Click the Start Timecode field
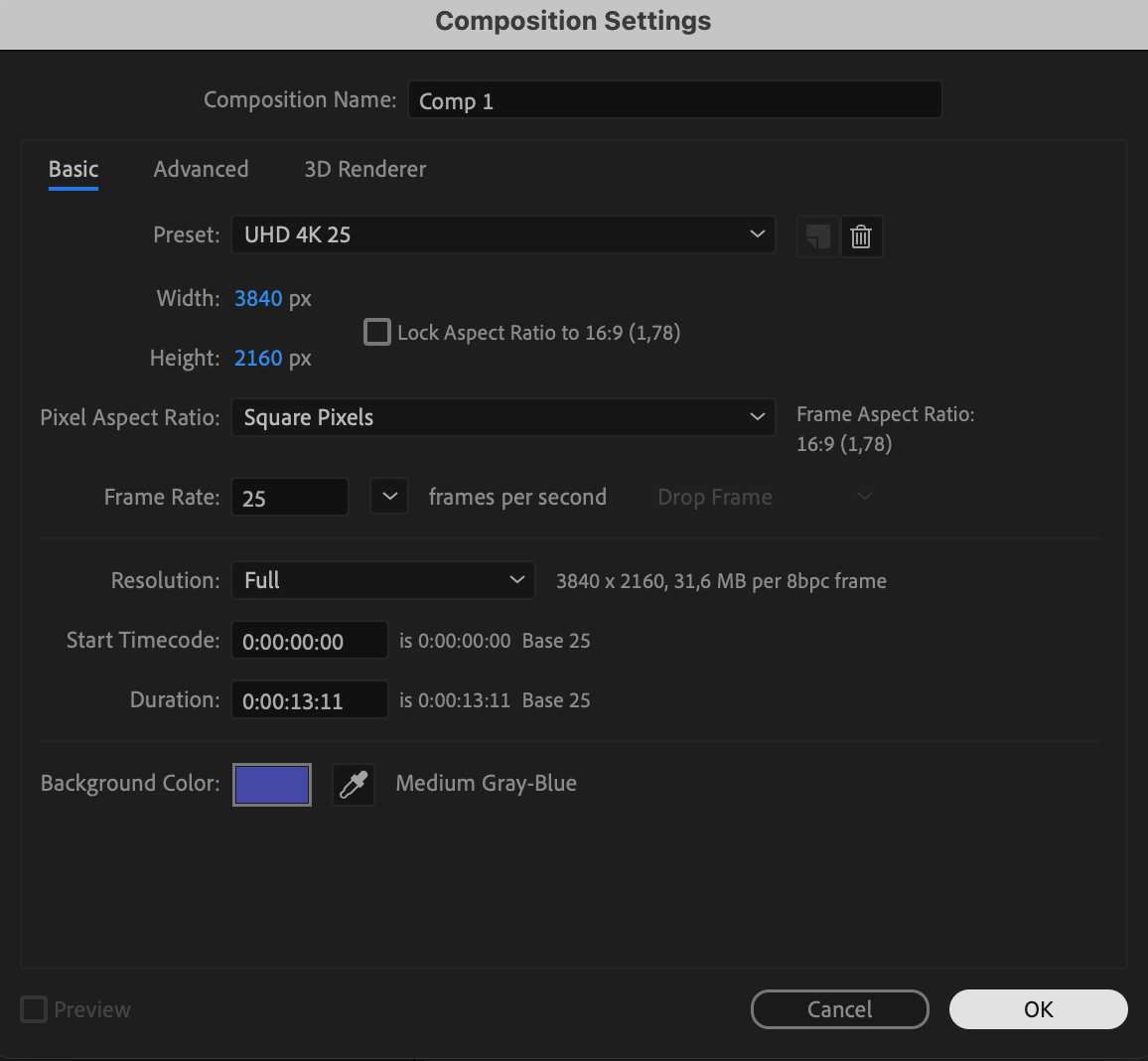Viewport: 1148px width, 1061px height. point(309,641)
